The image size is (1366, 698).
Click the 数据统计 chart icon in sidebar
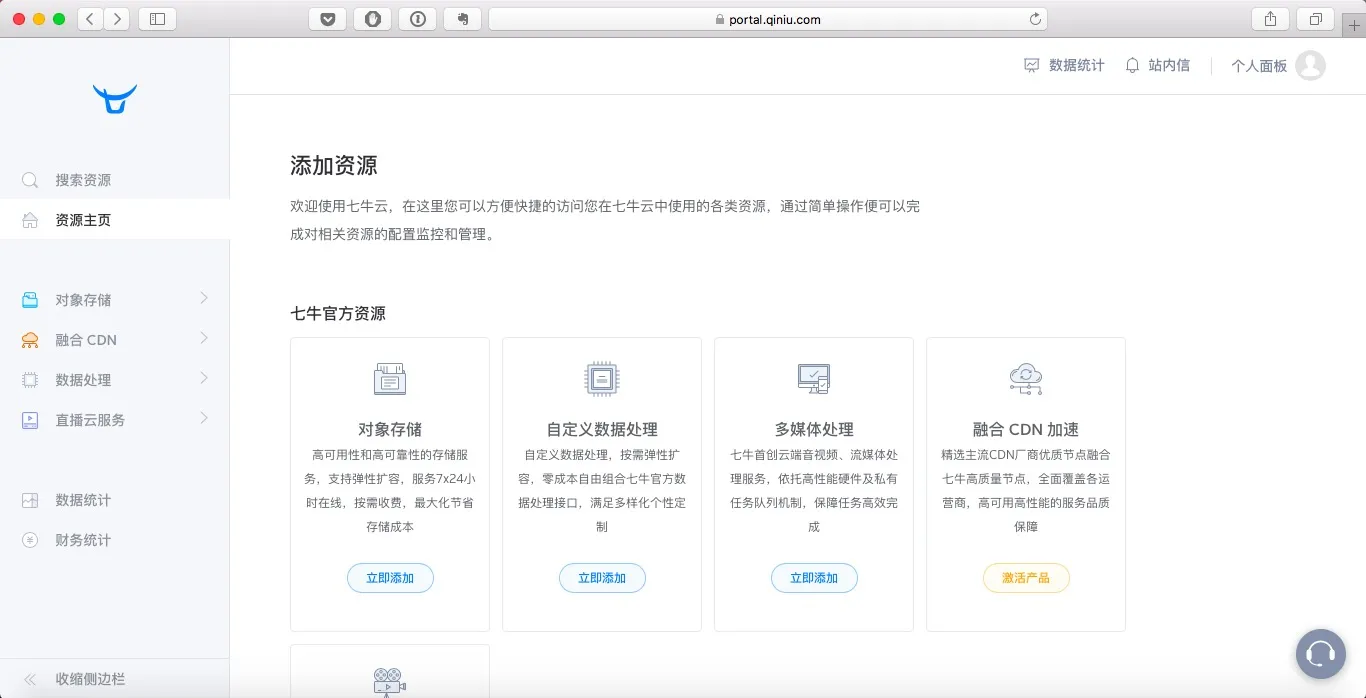pos(30,500)
